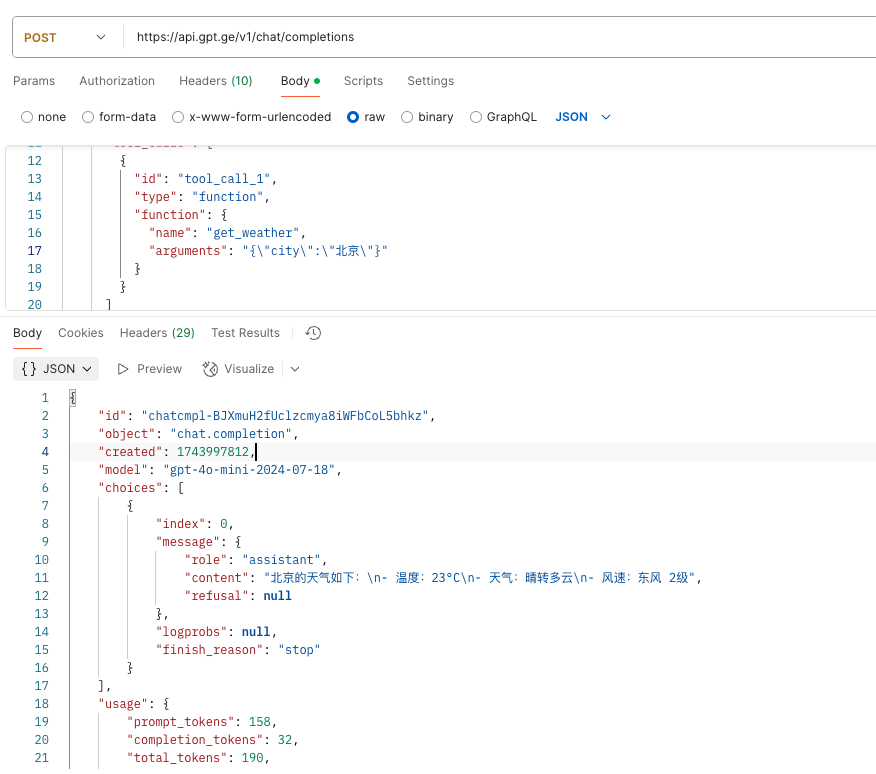Screen dimensions: 876x774
Task: Click the "choices" key in response
Action: [x=131, y=488]
